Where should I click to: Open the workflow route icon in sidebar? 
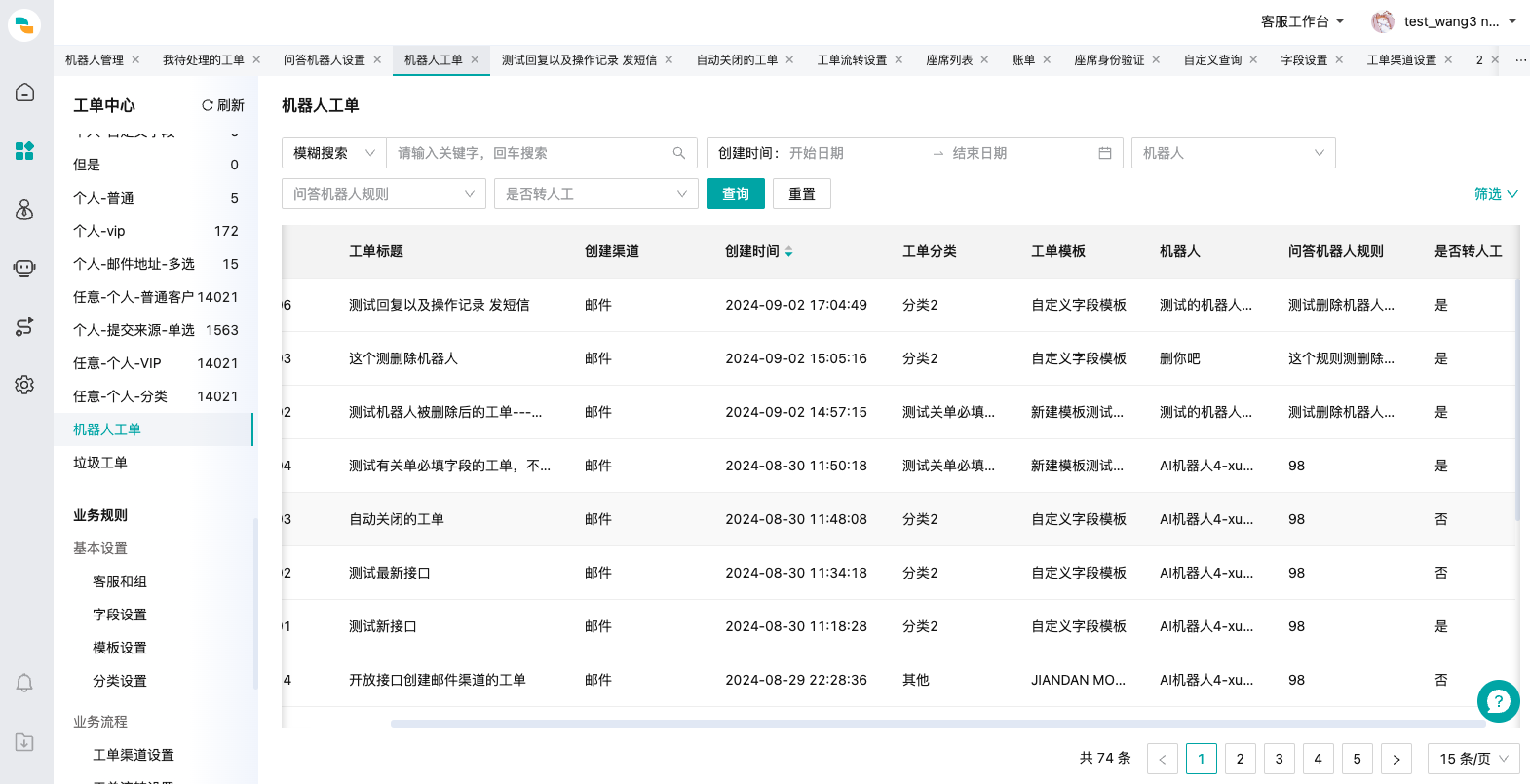click(25, 326)
